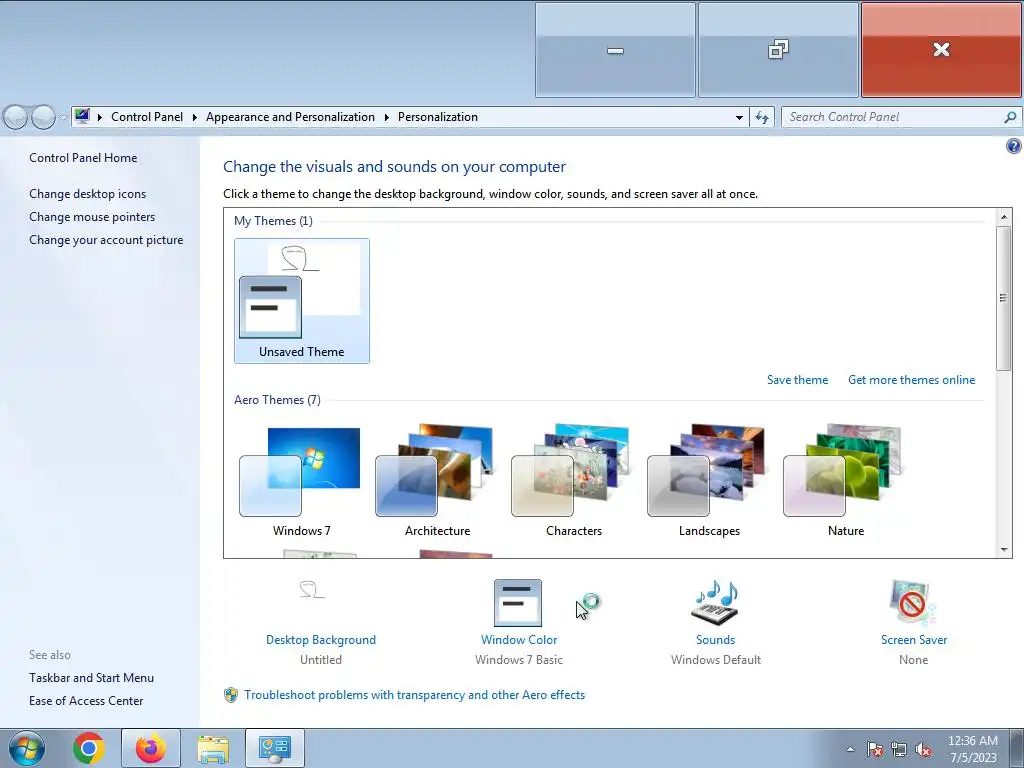Viewport: 1024px width, 768px height.
Task: Open Troubleshoot problems with transparency link
Action: [x=414, y=695]
